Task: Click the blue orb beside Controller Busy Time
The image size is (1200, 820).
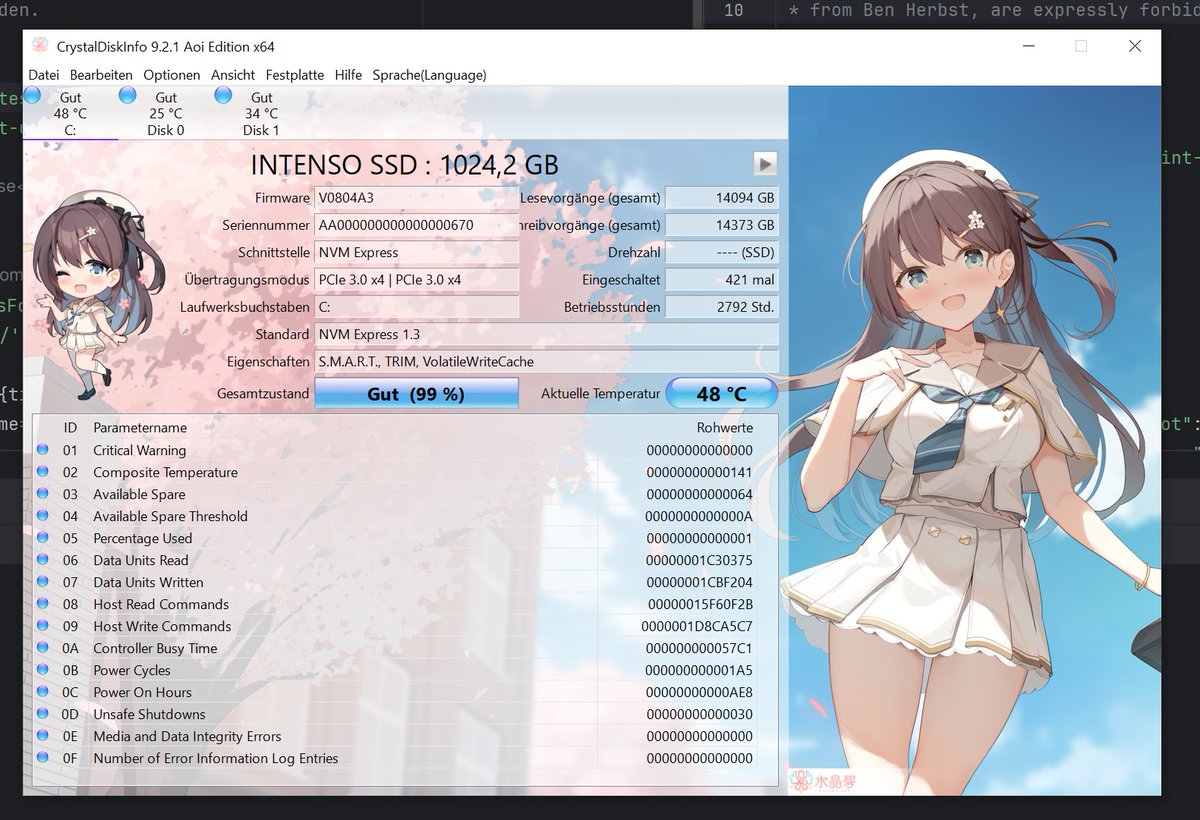Action: click(43, 648)
